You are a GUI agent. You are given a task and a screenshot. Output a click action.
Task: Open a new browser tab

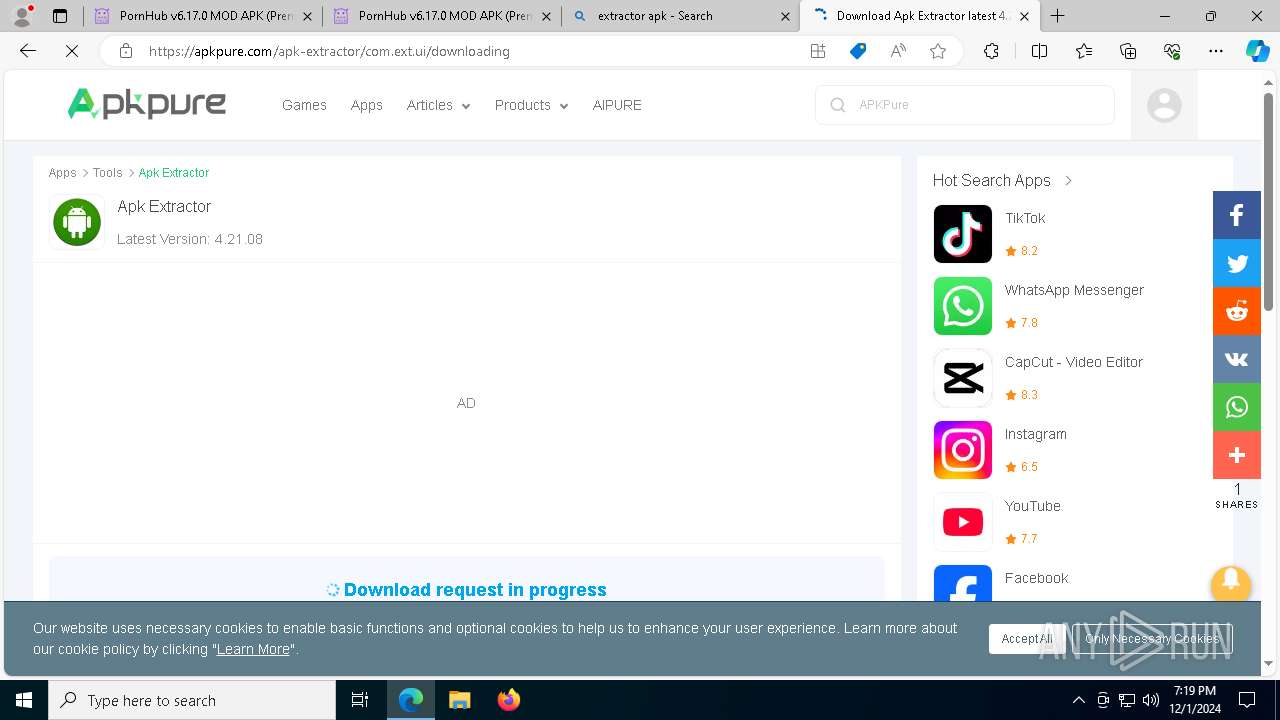pos(1057,16)
